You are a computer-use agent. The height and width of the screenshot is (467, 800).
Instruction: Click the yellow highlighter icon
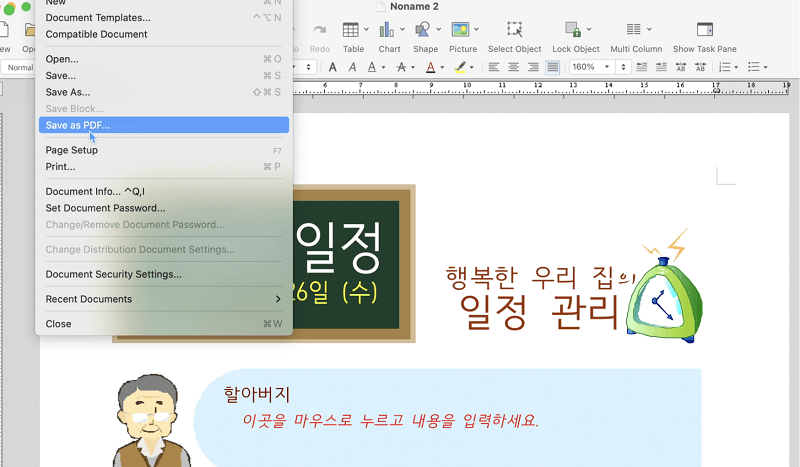point(460,67)
